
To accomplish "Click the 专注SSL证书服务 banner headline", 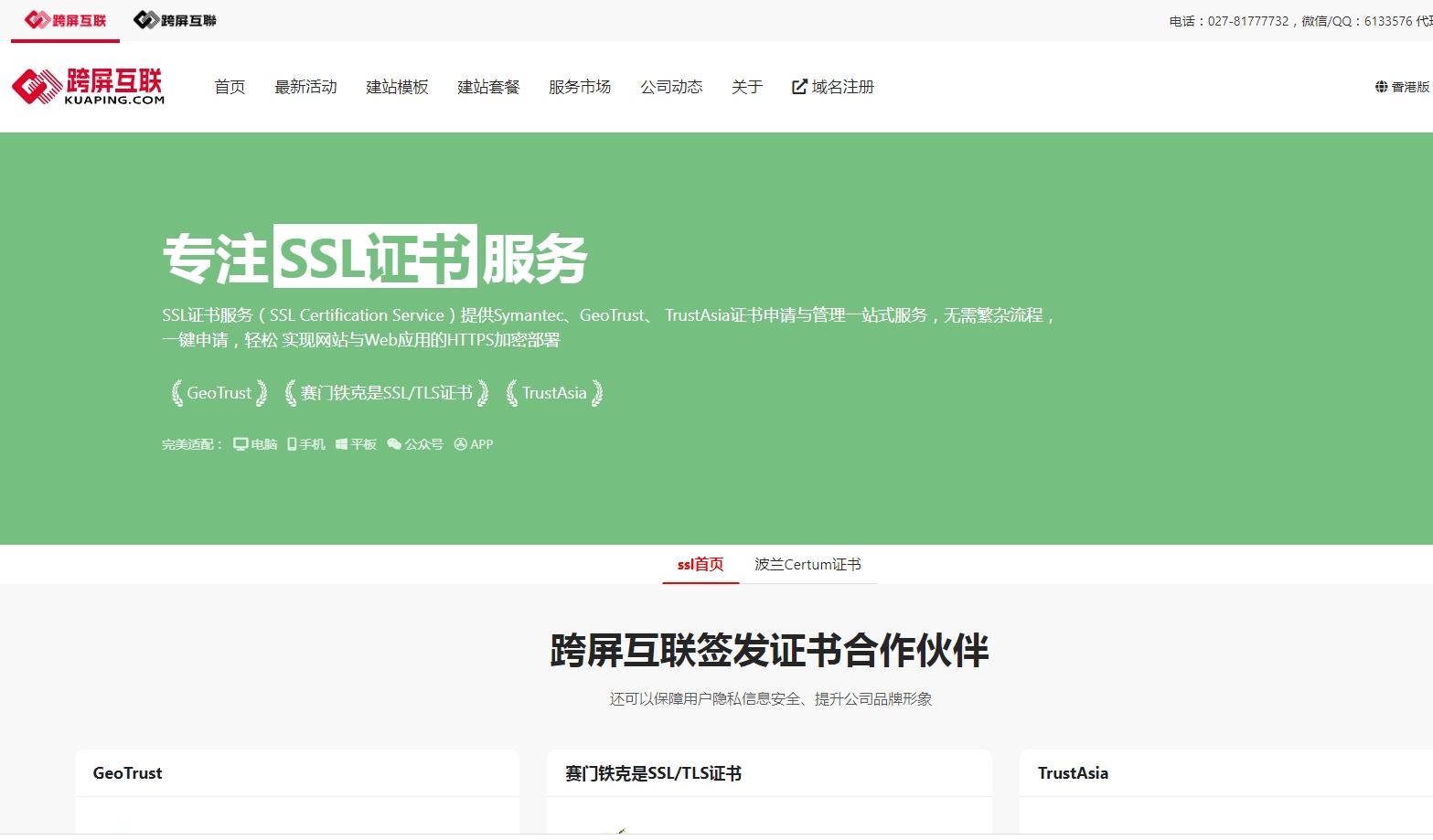I will [x=375, y=258].
